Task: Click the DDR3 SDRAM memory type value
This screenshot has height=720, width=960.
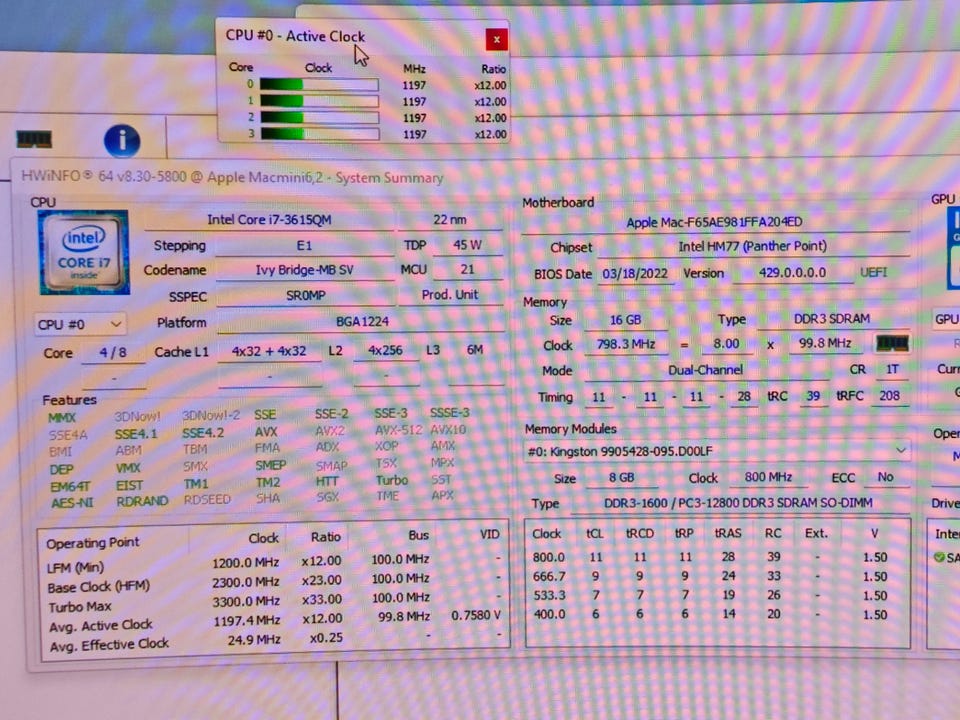Action: pos(832,319)
